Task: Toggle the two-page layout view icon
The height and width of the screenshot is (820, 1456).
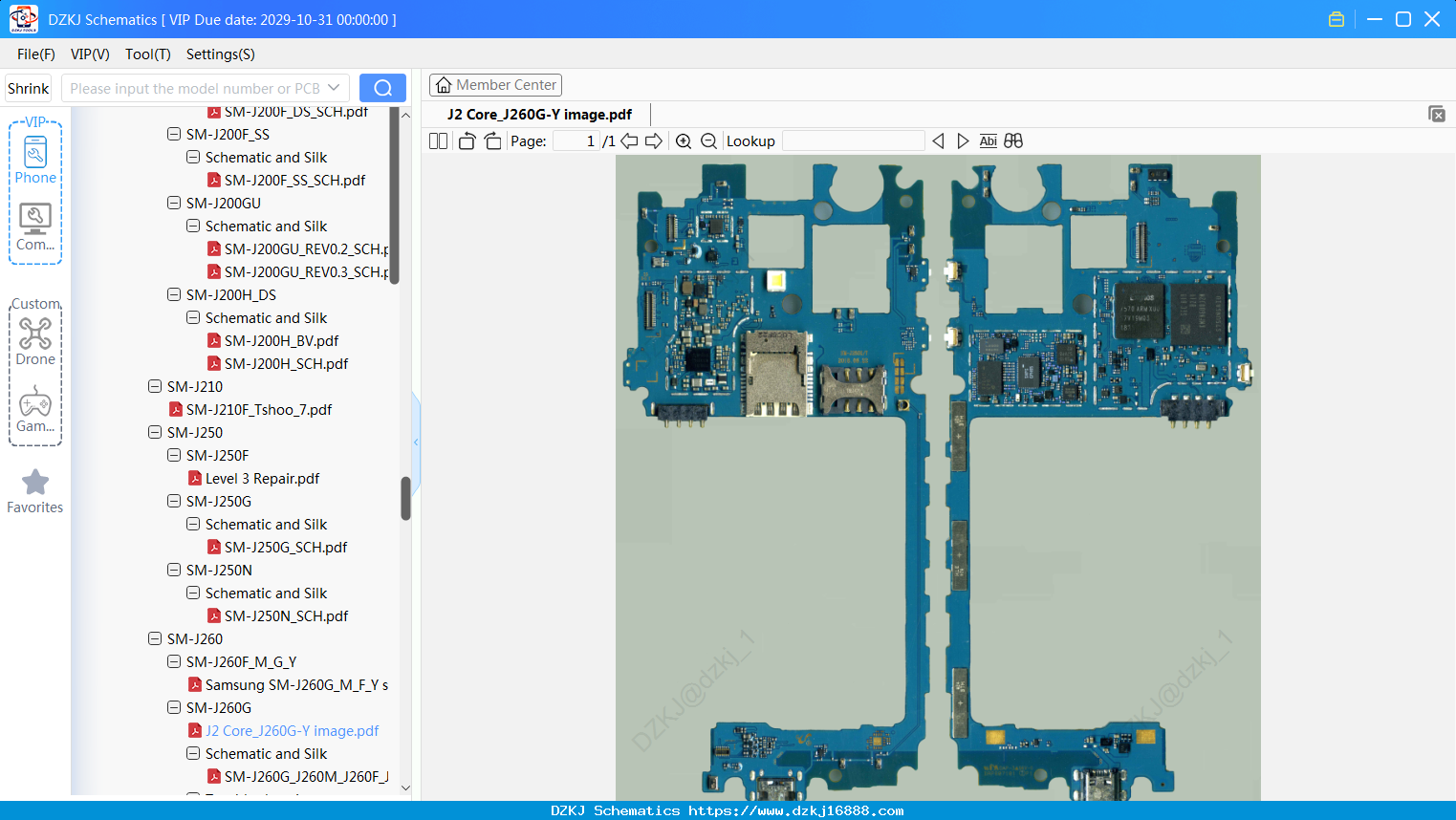Action: click(438, 141)
